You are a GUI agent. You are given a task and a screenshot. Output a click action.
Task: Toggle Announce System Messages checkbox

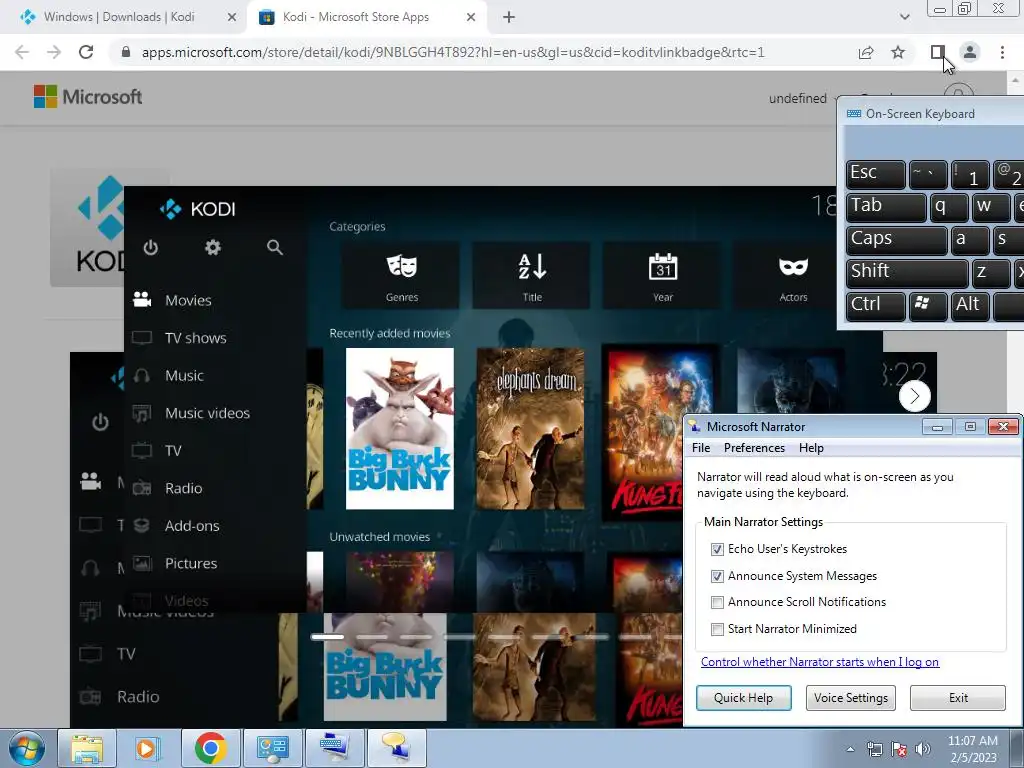(x=717, y=576)
